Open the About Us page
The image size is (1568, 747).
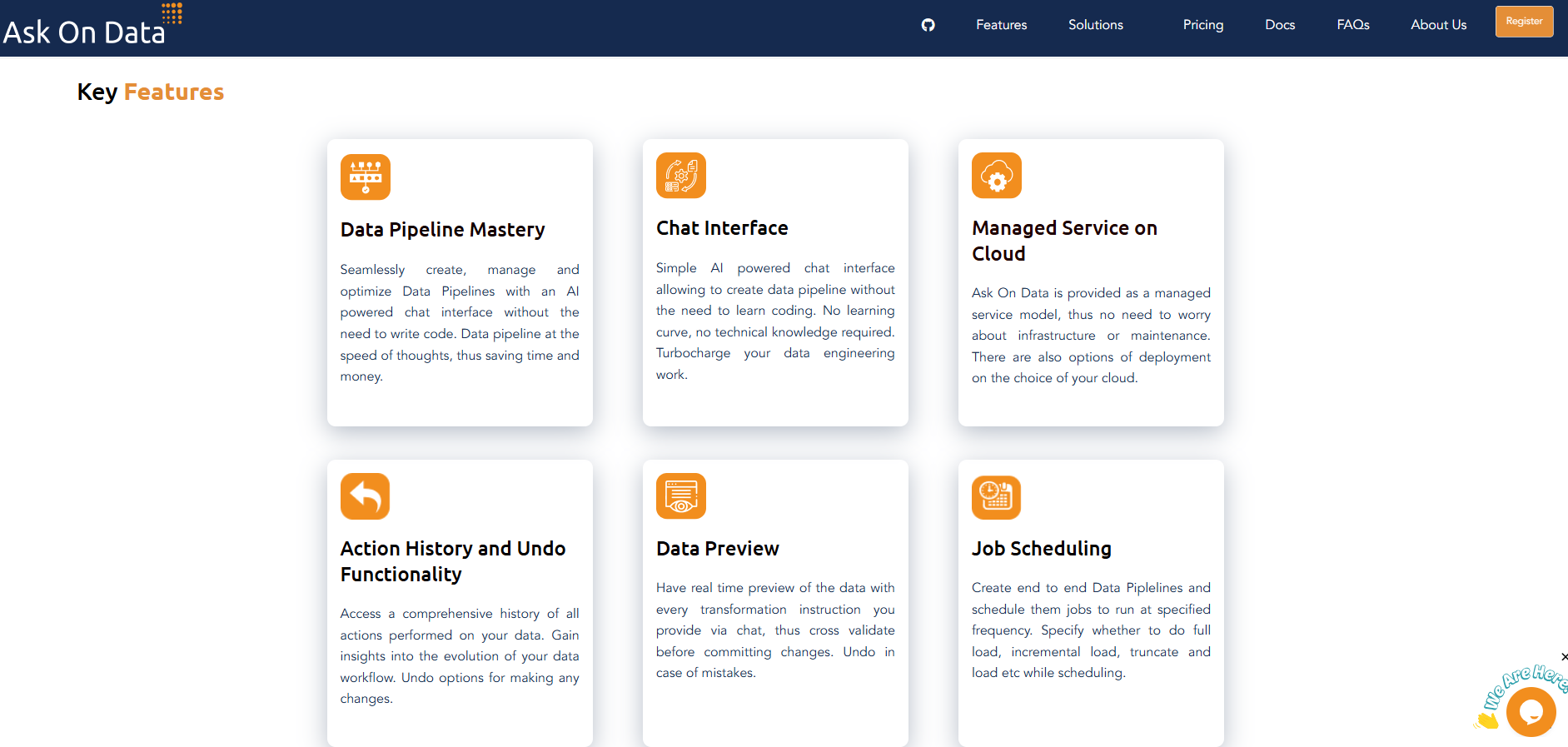(x=1438, y=25)
